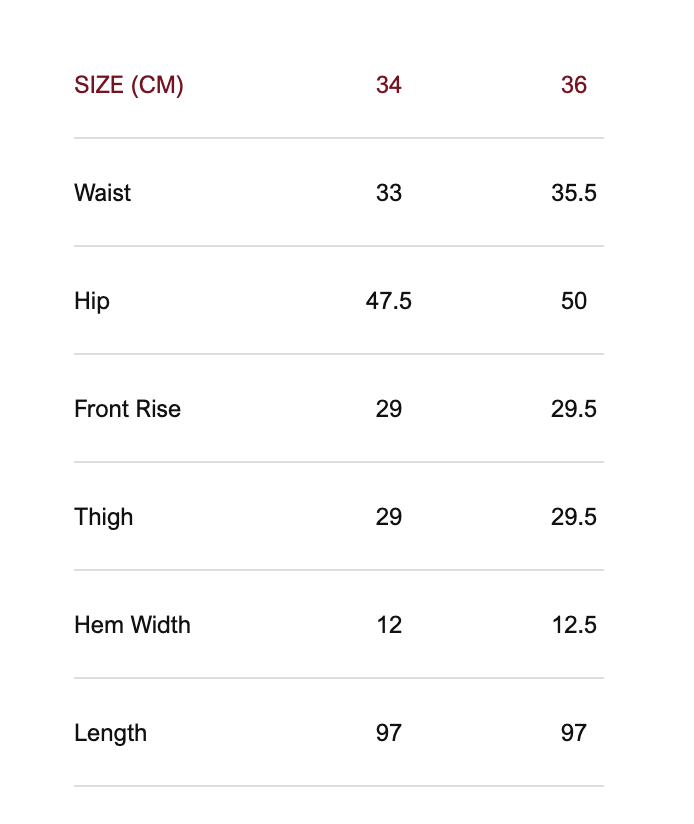
Task: Select the size 36 column header
Action: [574, 85]
